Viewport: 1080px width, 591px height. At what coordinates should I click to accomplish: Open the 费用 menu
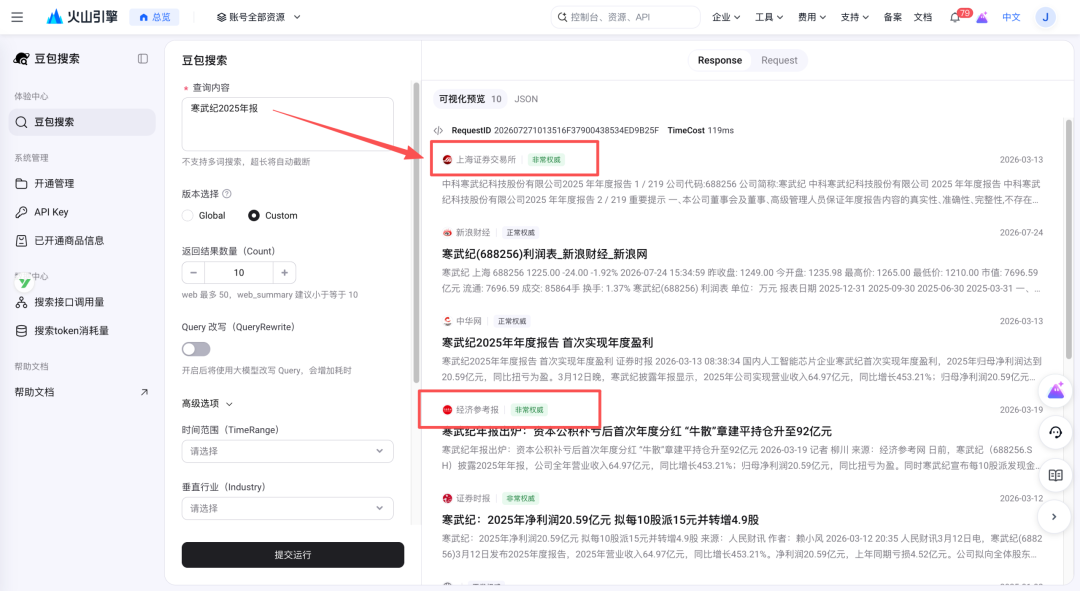point(811,17)
